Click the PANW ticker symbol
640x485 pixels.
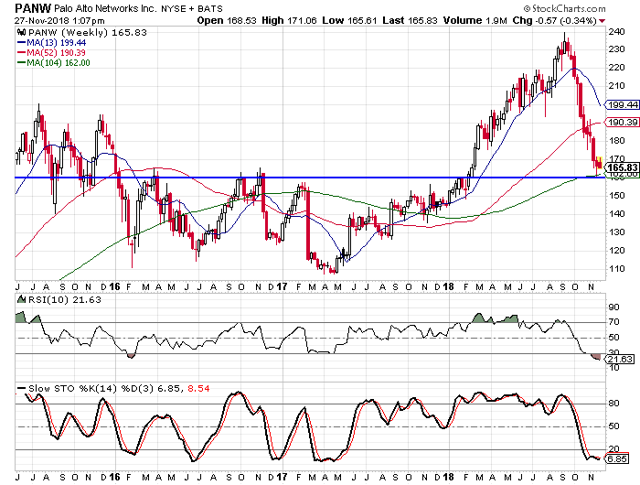click(x=33, y=8)
